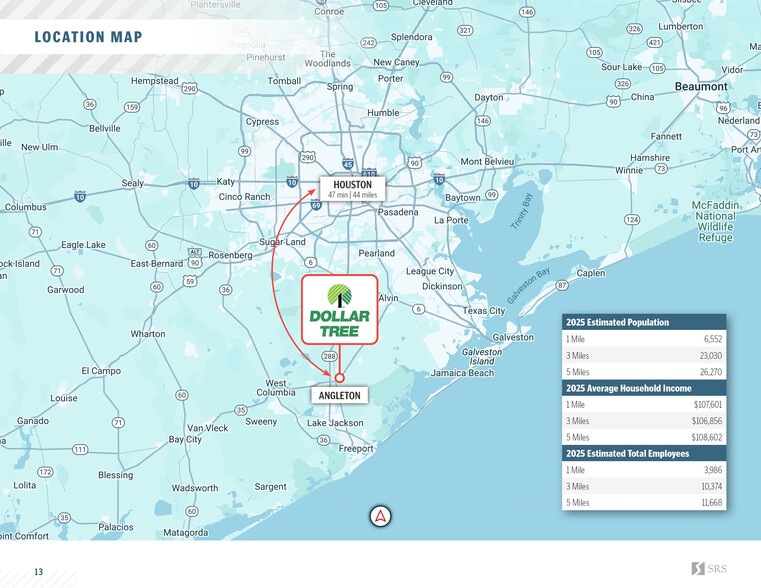This screenshot has height=588, width=761.
Task: Click the income value $106,856
Action: pos(707,421)
